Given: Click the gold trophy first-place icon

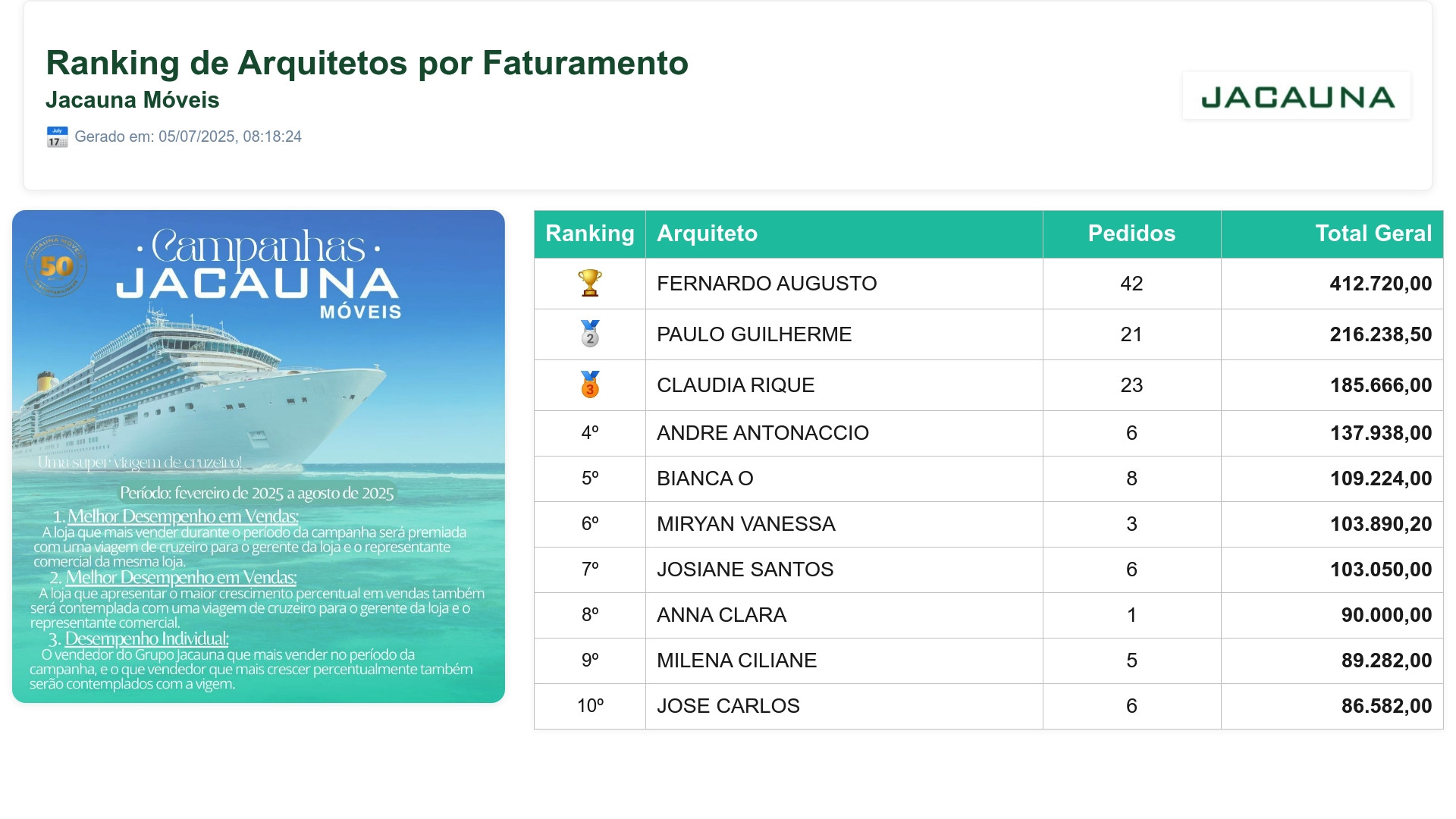Looking at the screenshot, I should click(590, 283).
